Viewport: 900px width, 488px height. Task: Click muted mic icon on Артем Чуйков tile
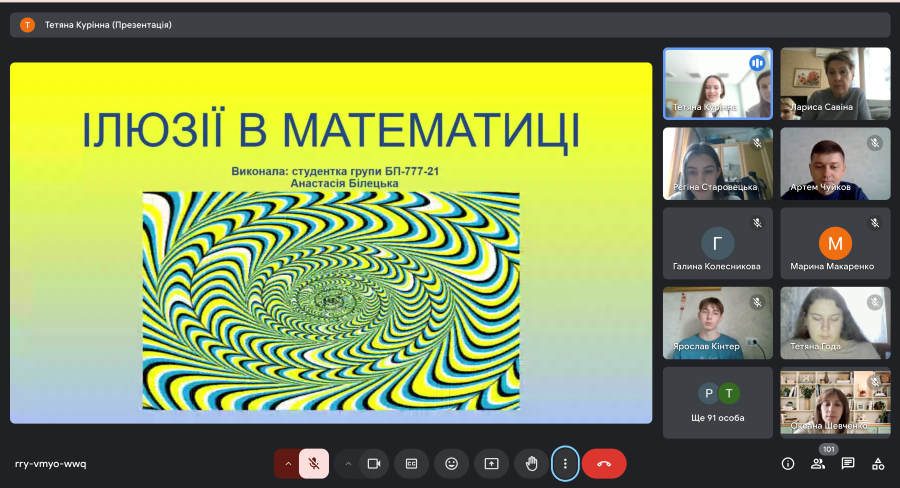coord(875,143)
